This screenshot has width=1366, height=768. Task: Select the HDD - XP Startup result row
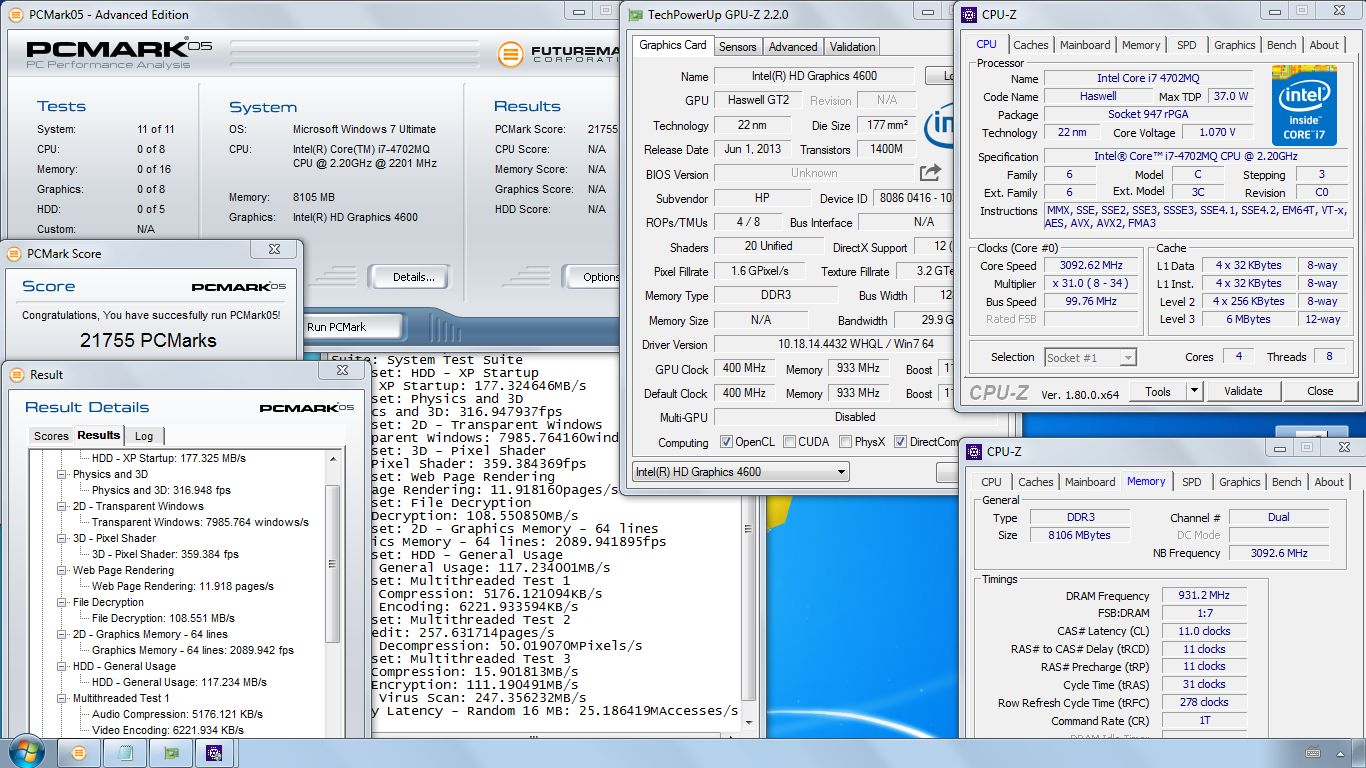point(169,458)
